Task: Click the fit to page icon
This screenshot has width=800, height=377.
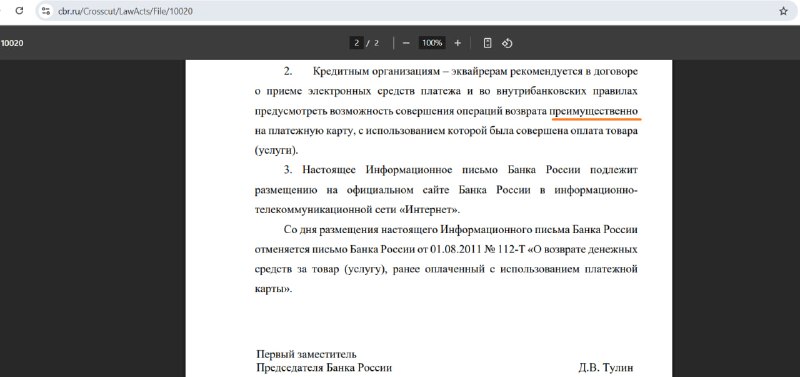Action: click(487, 43)
